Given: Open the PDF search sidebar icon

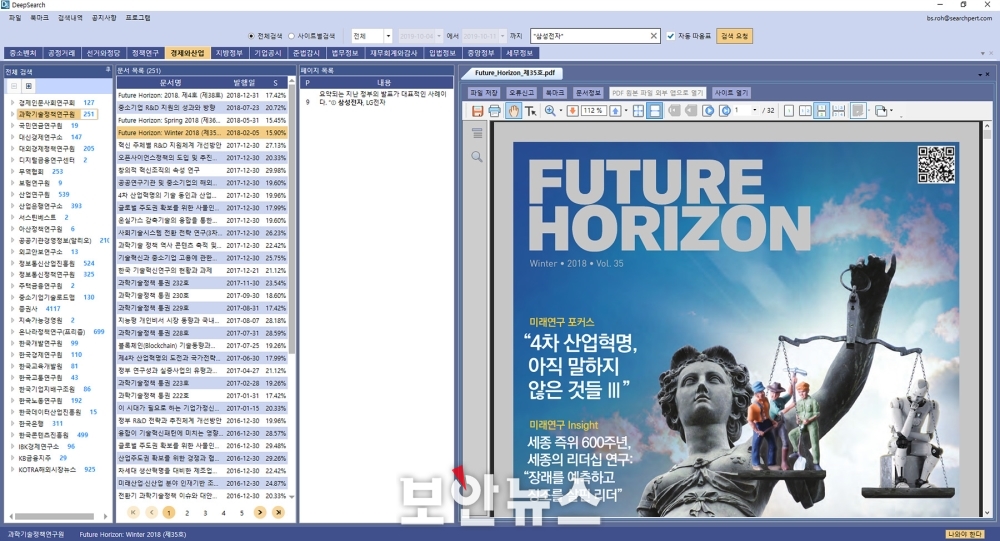Looking at the screenshot, I should click(477, 156).
